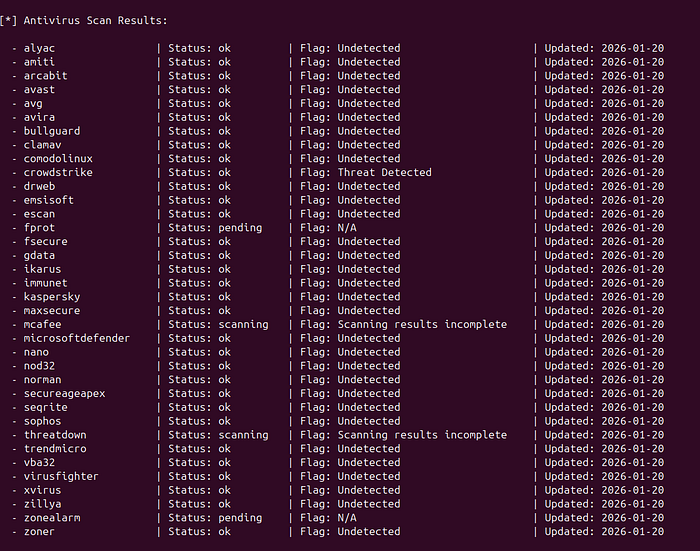The height and width of the screenshot is (551, 700).
Task: Click 'Updated: 2026-01-20' in crowdstrike row
Action: [x=604, y=173]
